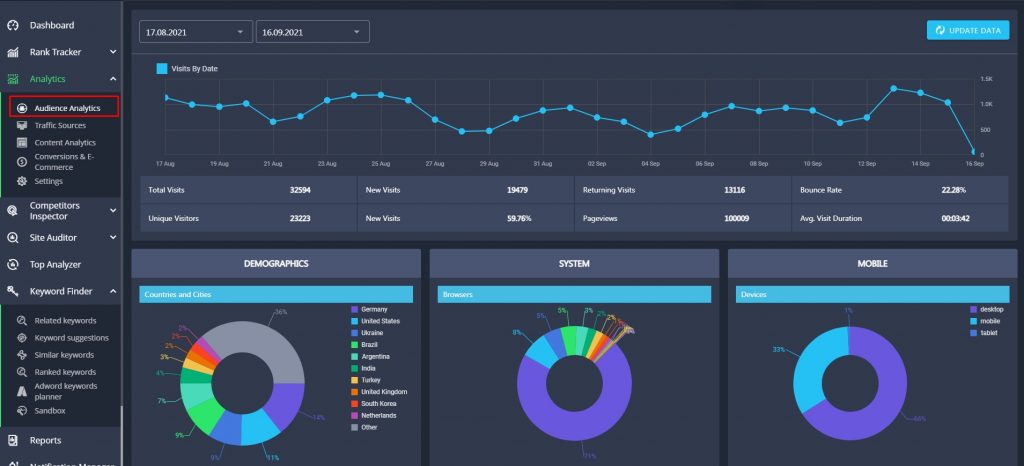Open the 16.09.2021 end date dropdown
Viewport: 1024px width, 466px height.
pos(313,31)
